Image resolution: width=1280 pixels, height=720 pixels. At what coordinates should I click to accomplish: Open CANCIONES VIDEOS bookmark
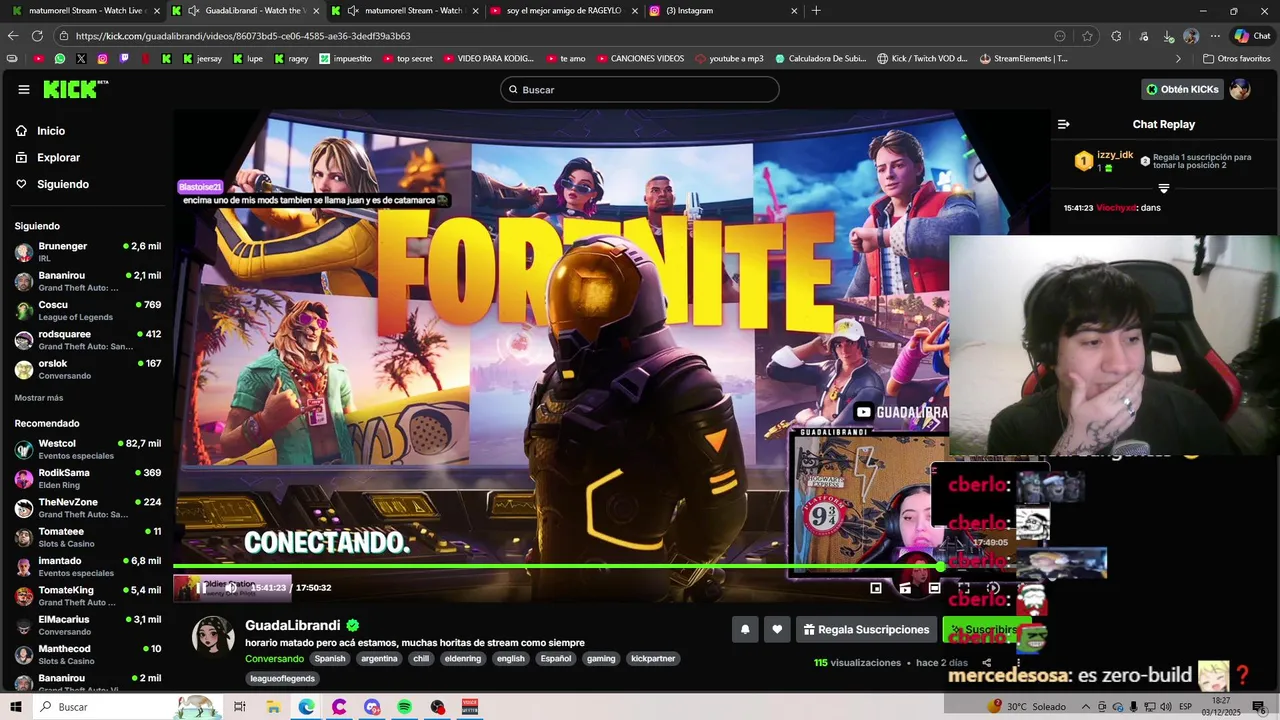641,59
